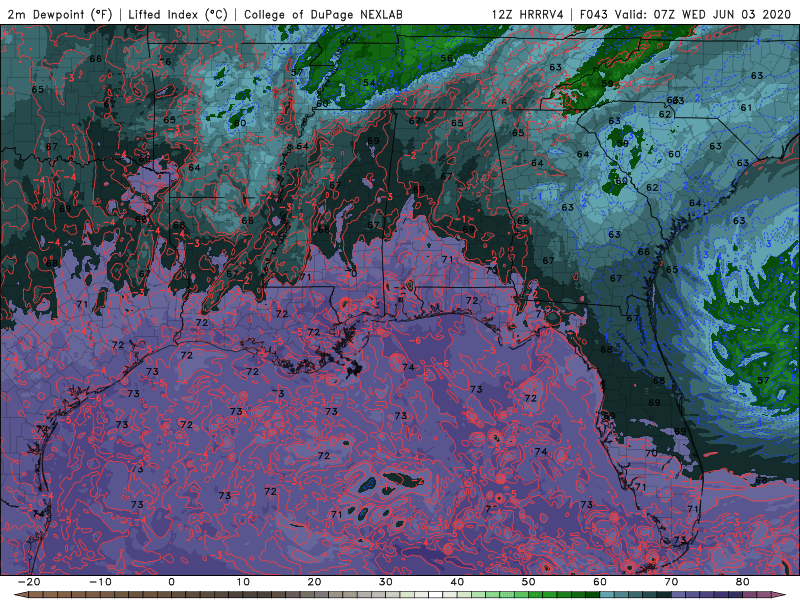Image resolution: width=800 pixels, height=600 pixels.
Task: Click the "-10" label on the color scale
Action: pyautogui.click(x=100, y=582)
